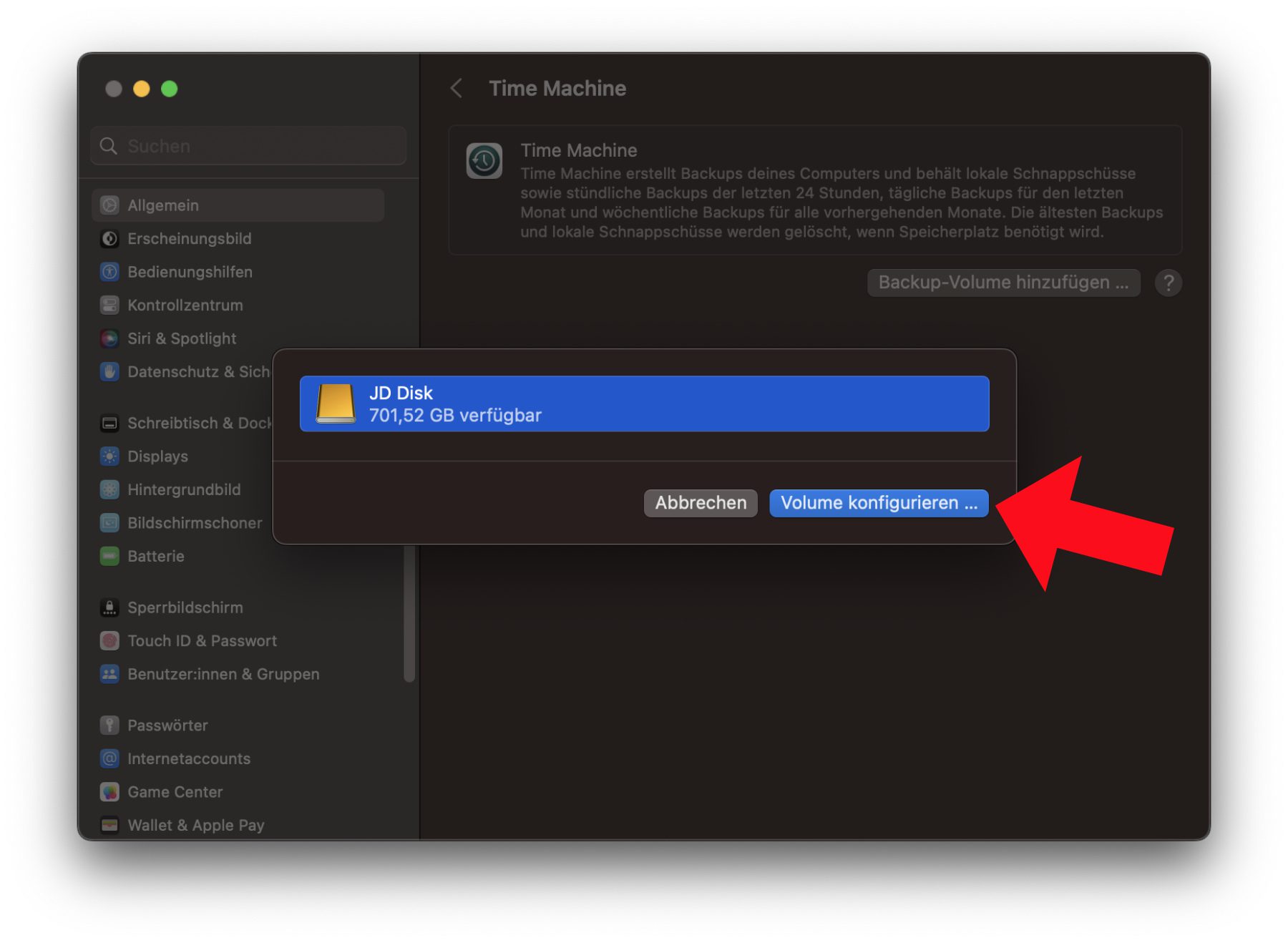Click the Kontrollzentrum sidebar icon
The width and height of the screenshot is (1288, 943).
(x=109, y=306)
